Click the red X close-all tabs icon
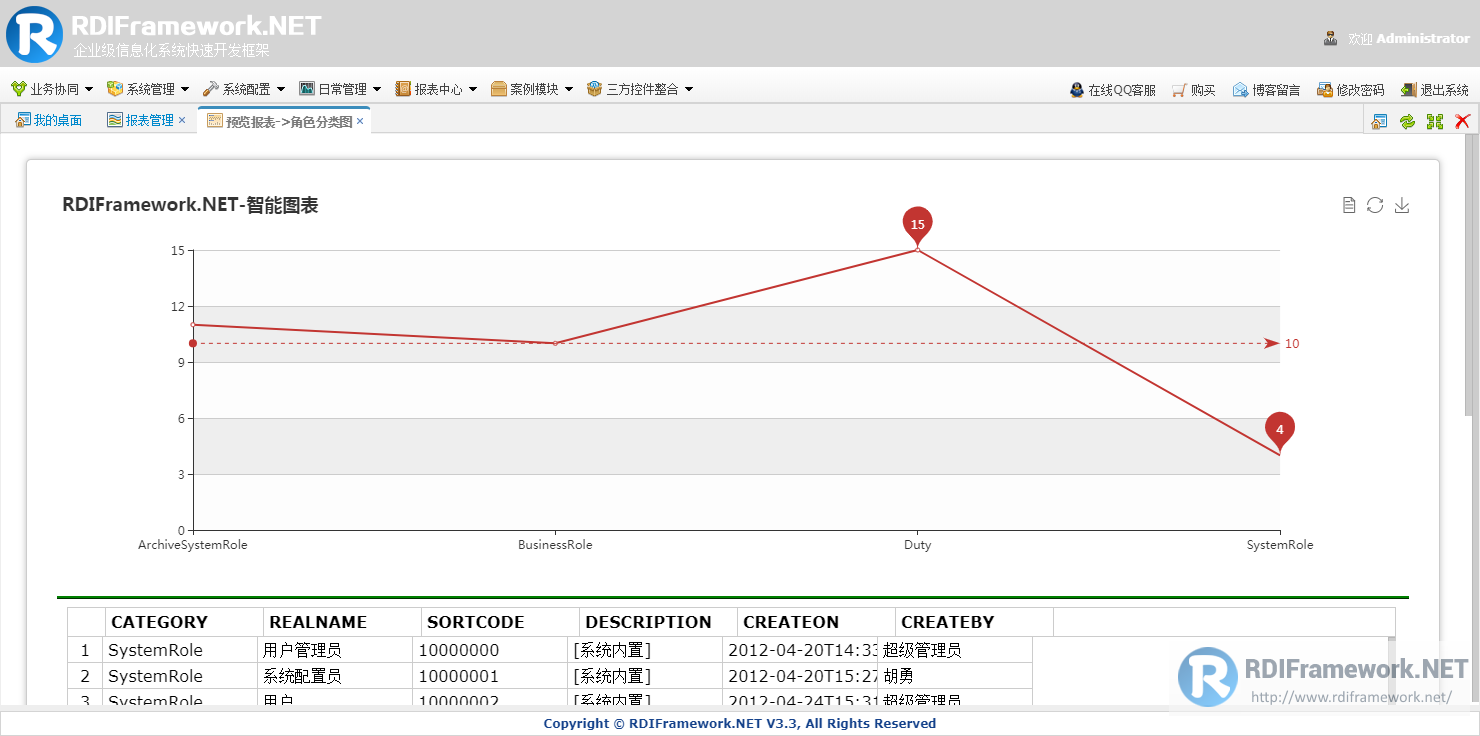Image resolution: width=1480 pixels, height=736 pixels. [1463, 121]
